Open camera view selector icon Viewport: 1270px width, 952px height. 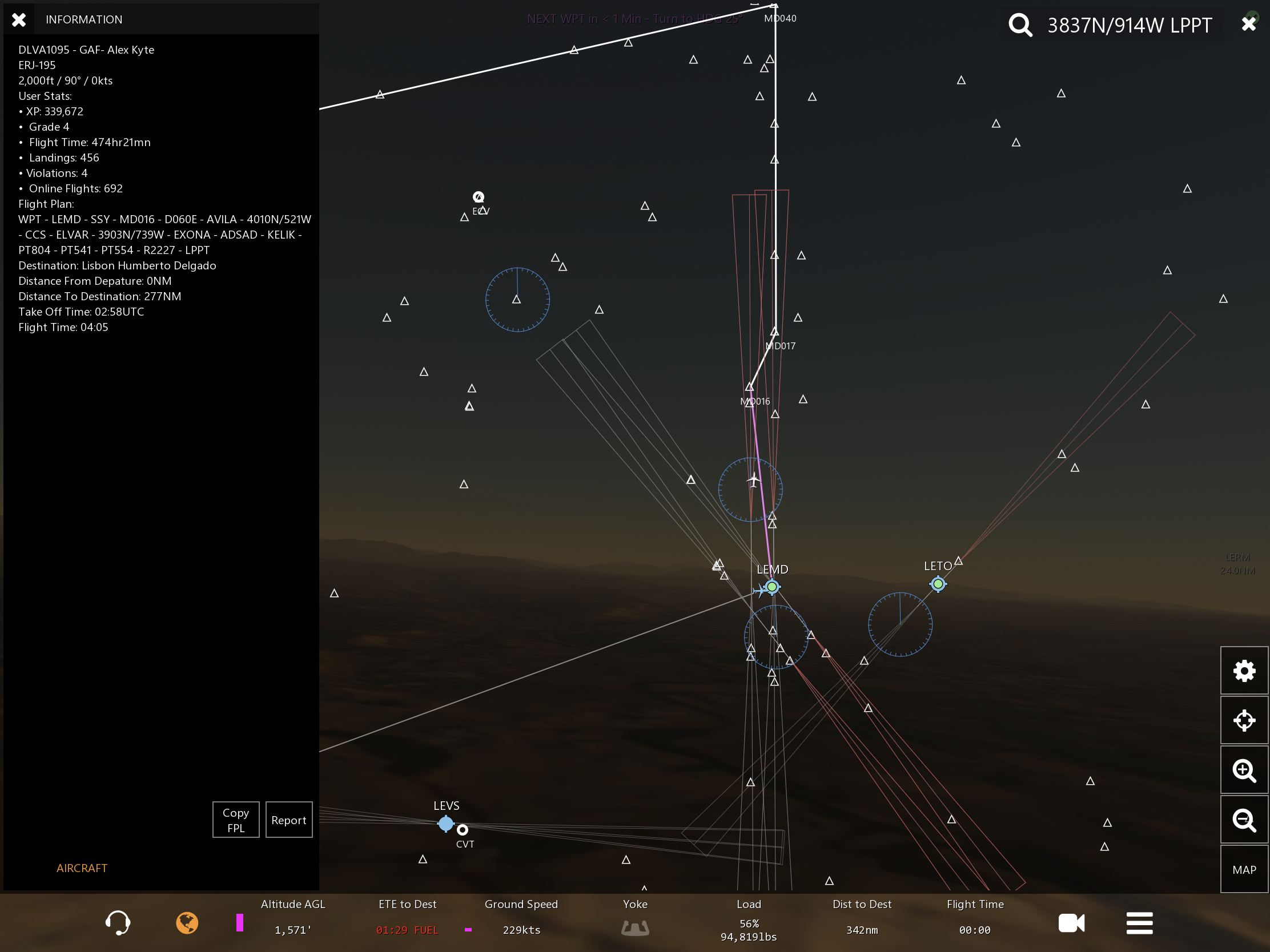1071,923
